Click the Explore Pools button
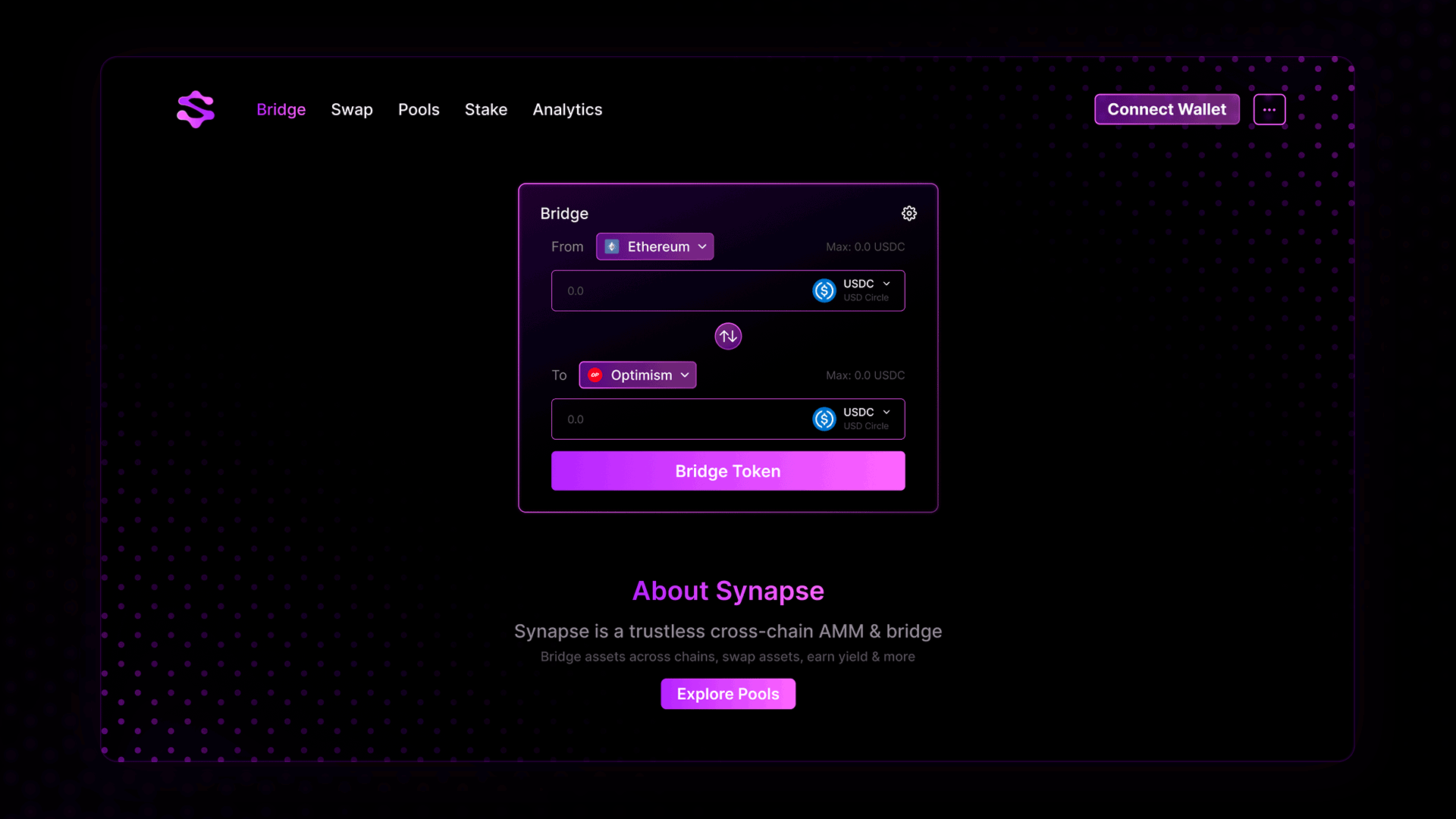 click(727, 693)
